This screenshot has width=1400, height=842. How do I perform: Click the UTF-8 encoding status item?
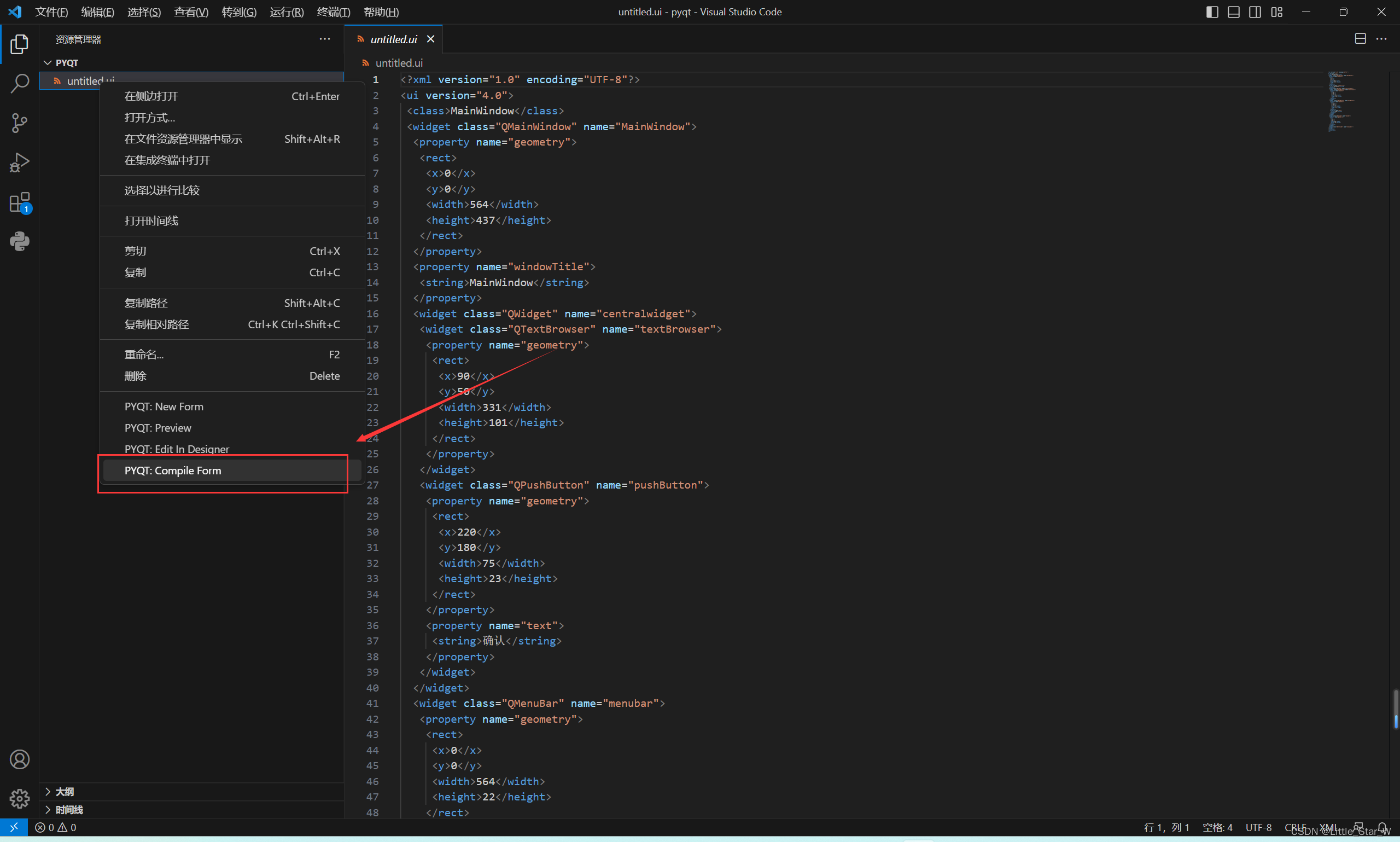tap(1258, 827)
